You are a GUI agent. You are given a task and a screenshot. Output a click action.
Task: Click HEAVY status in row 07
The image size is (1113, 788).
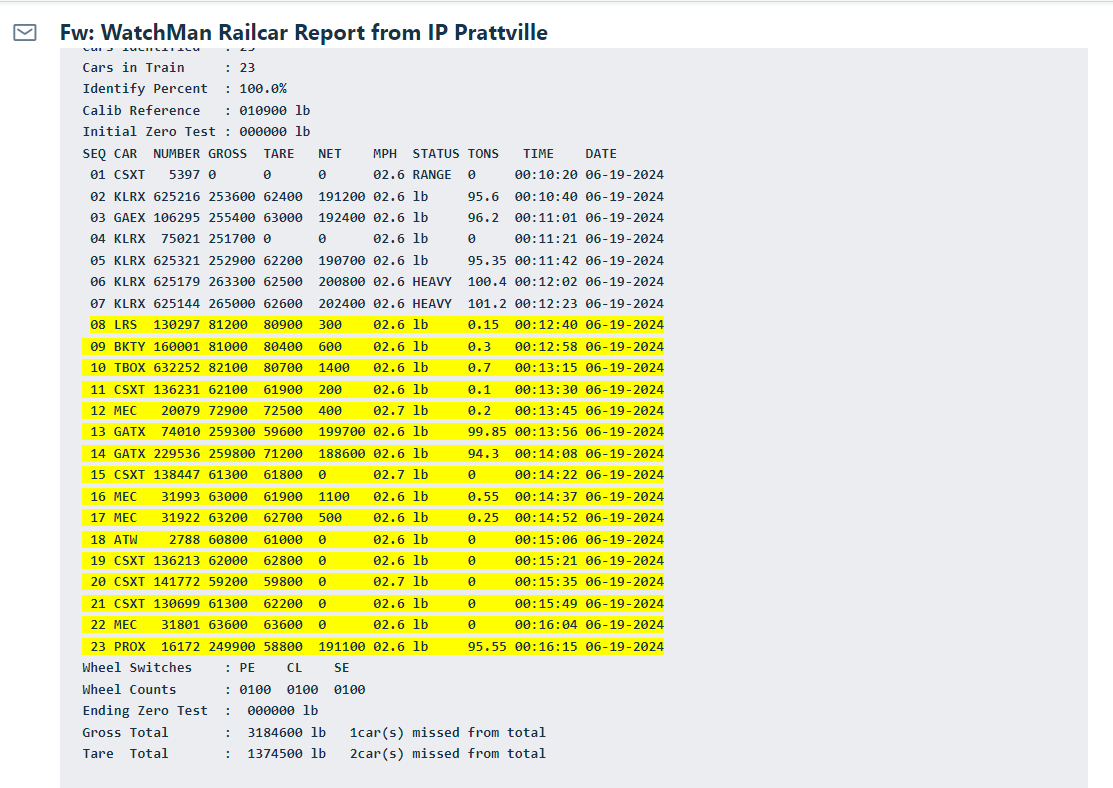(x=432, y=304)
